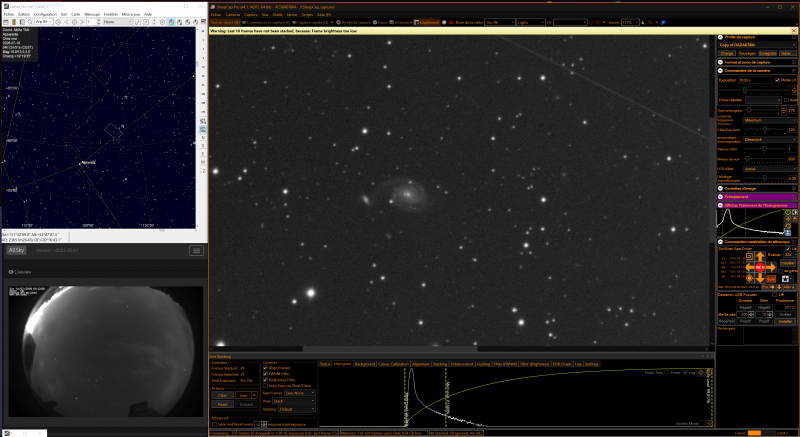
Task: Switch to the Drift Graph tab
Action: (x=563, y=364)
